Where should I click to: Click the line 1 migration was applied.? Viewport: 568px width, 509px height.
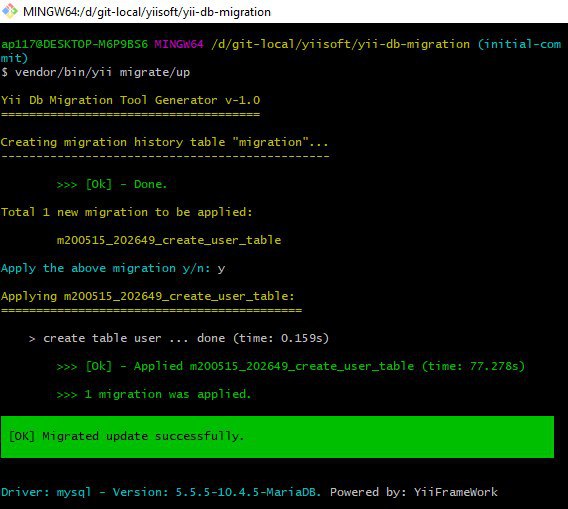(154, 394)
